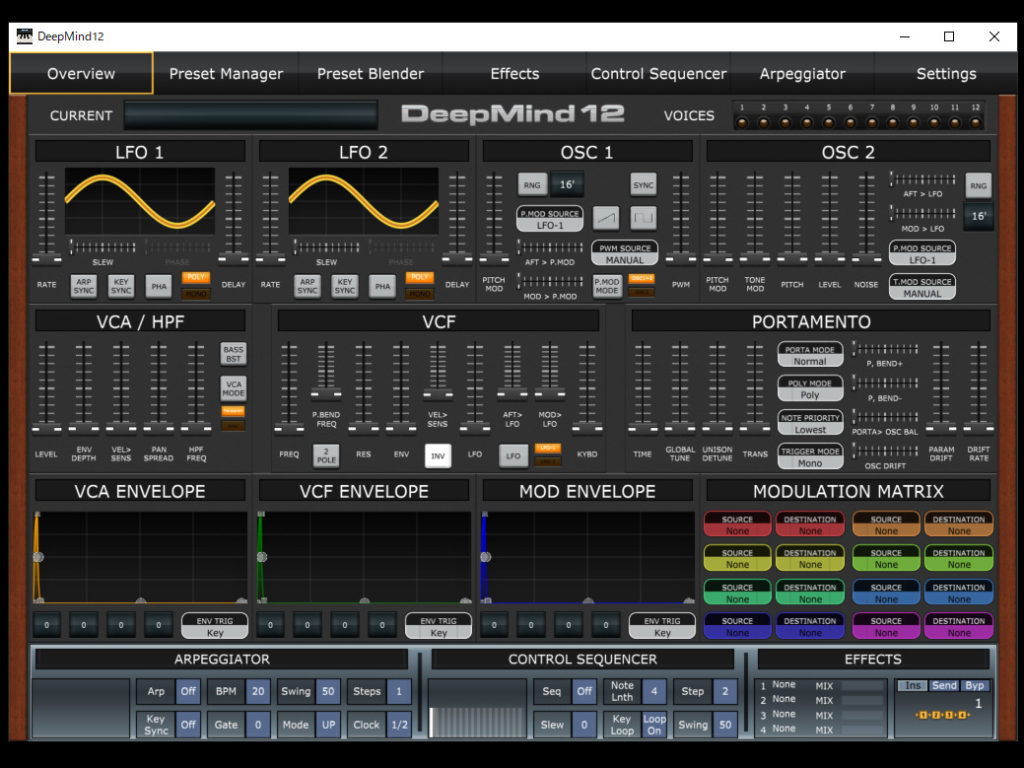This screenshot has height=768, width=1024.
Task: Click the OSC 2 RNG button
Action: tap(978, 185)
